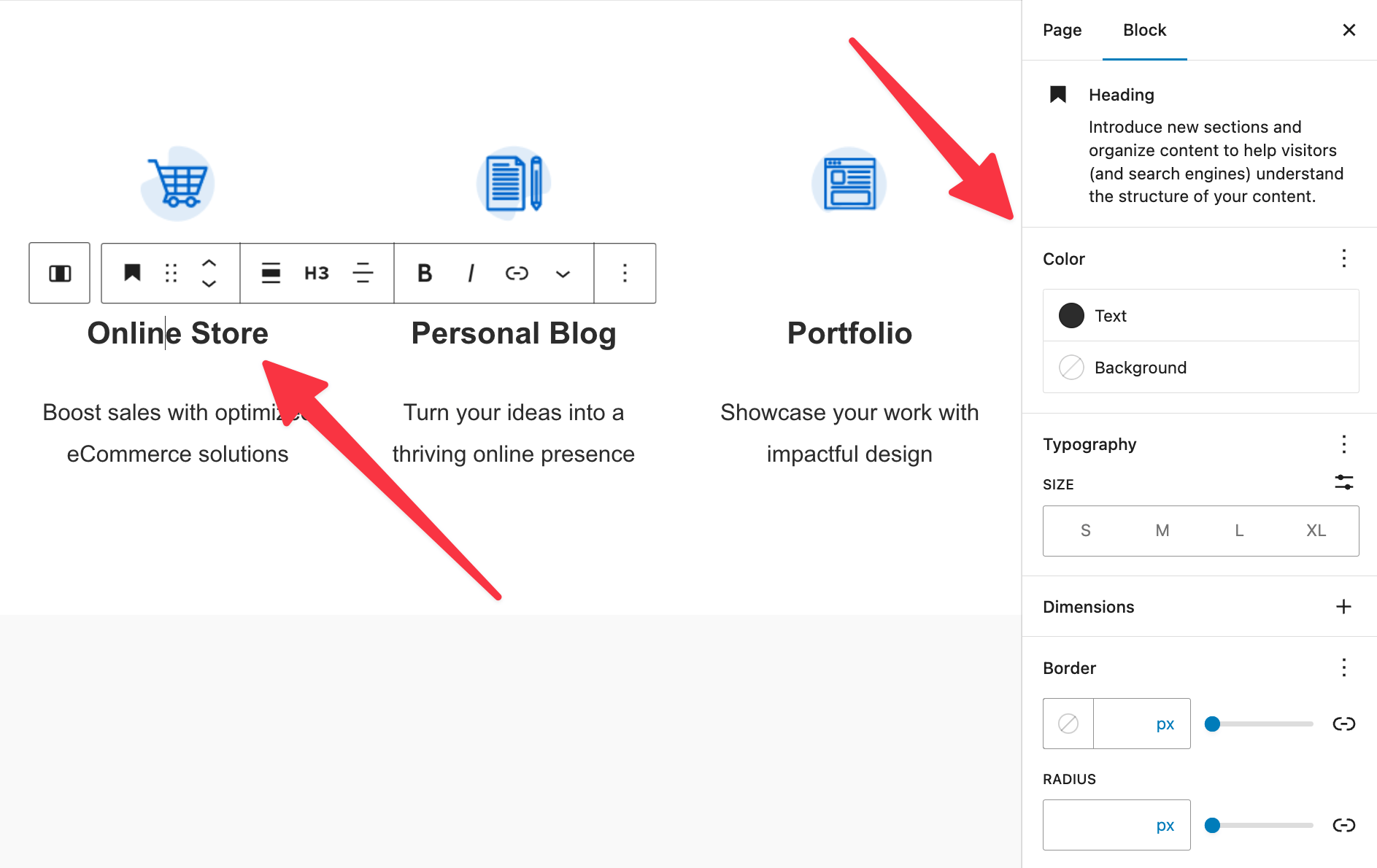Switch to the Page tab
This screenshot has width=1377, height=868.
(1062, 30)
